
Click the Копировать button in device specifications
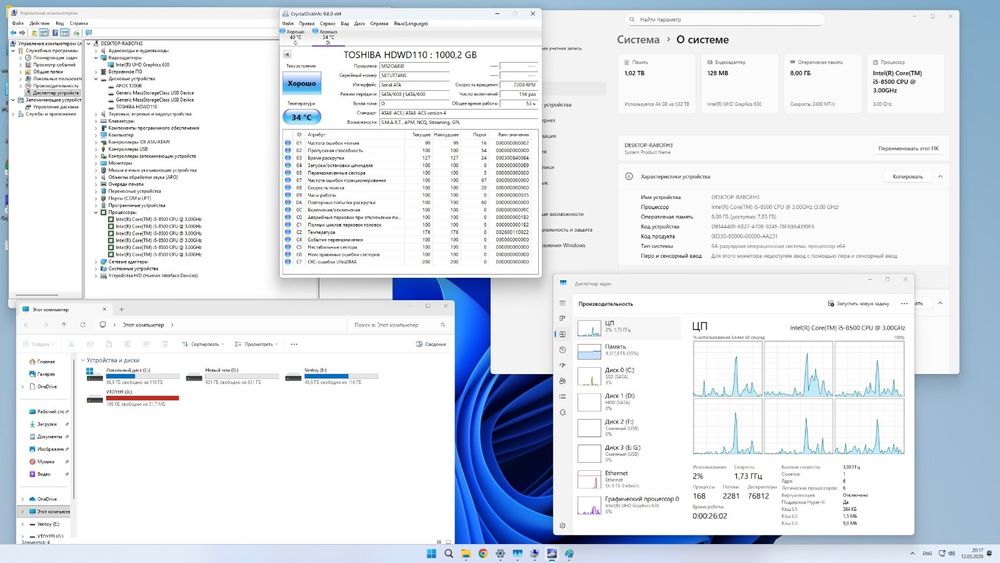(908, 177)
